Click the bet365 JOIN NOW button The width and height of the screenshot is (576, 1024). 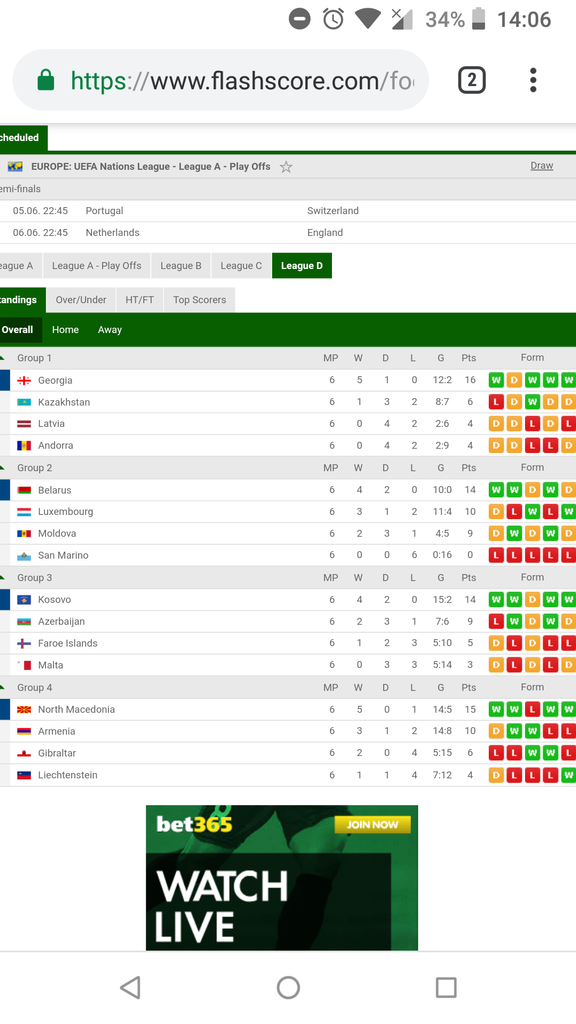[x=372, y=824]
